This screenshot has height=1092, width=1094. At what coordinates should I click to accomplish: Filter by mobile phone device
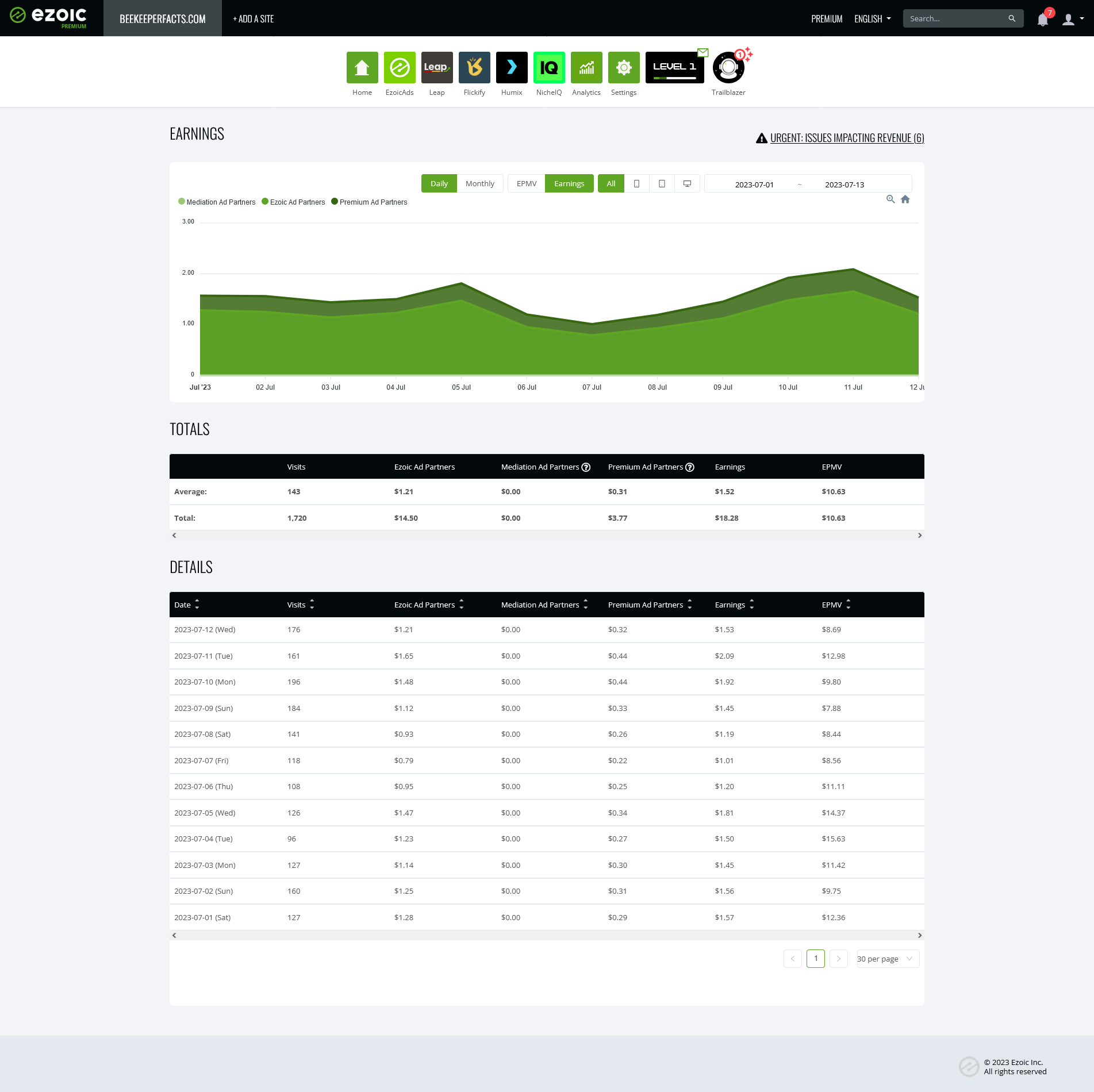(636, 183)
